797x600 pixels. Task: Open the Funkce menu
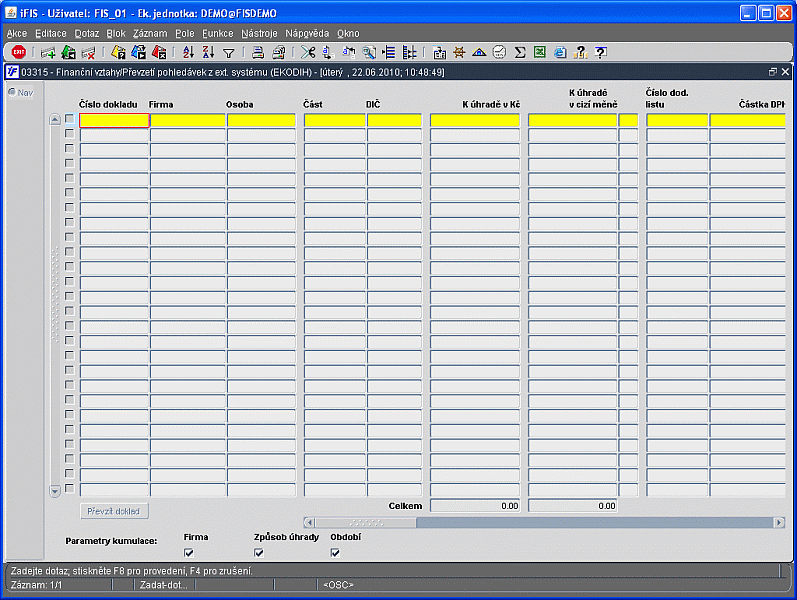(218, 34)
